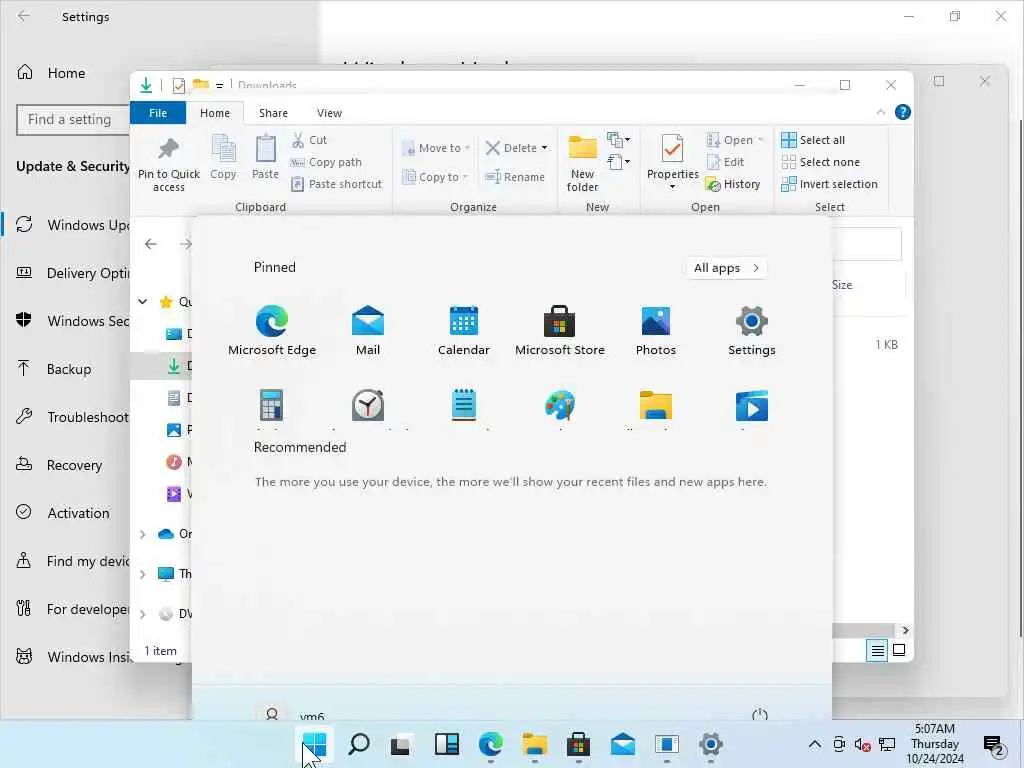The width and height of the screenshot is (1024, 768).
Task: Open the Calculator pinned app icon
Action: 271,406
